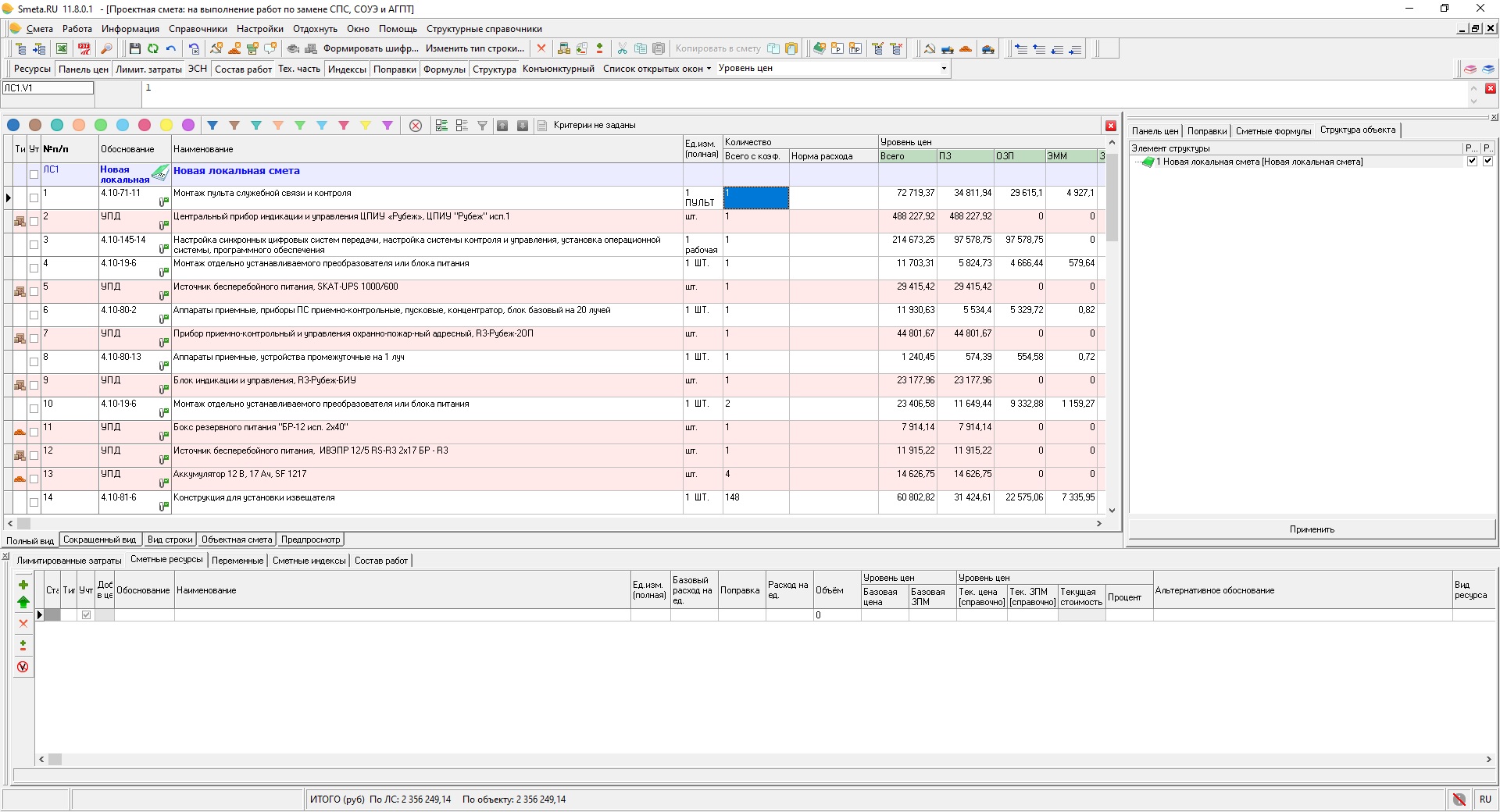The image size is (1500, 812).
Task: Click the scissors cut icon
Action: click(623, 48)
